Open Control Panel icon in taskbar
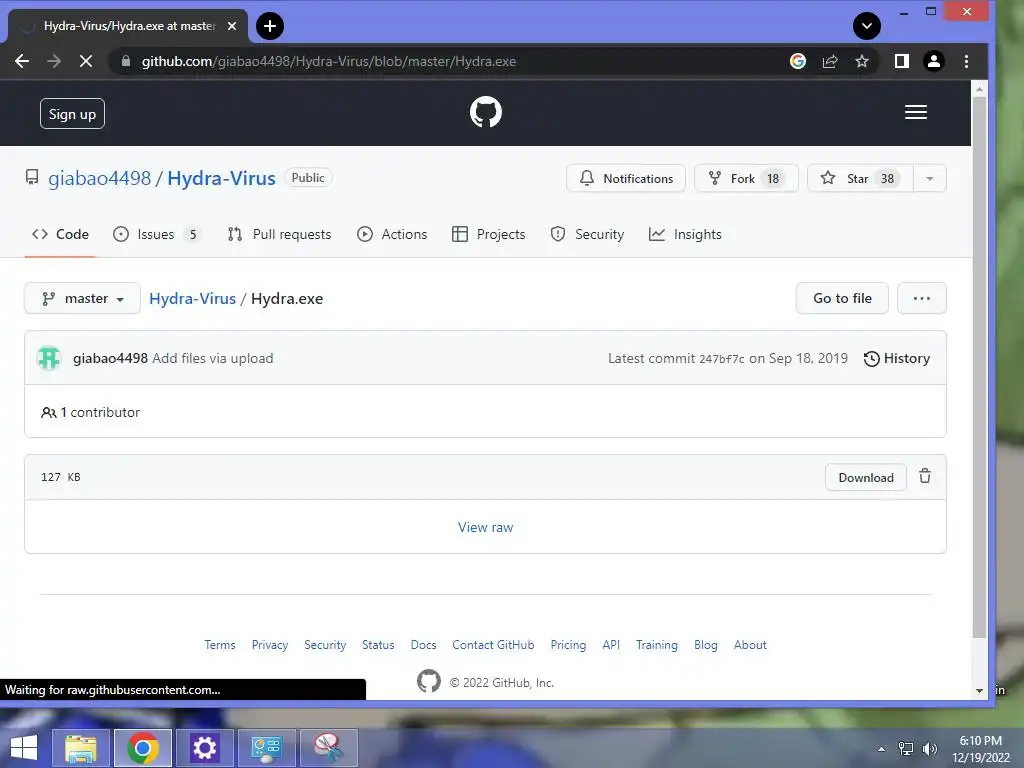 266,748
